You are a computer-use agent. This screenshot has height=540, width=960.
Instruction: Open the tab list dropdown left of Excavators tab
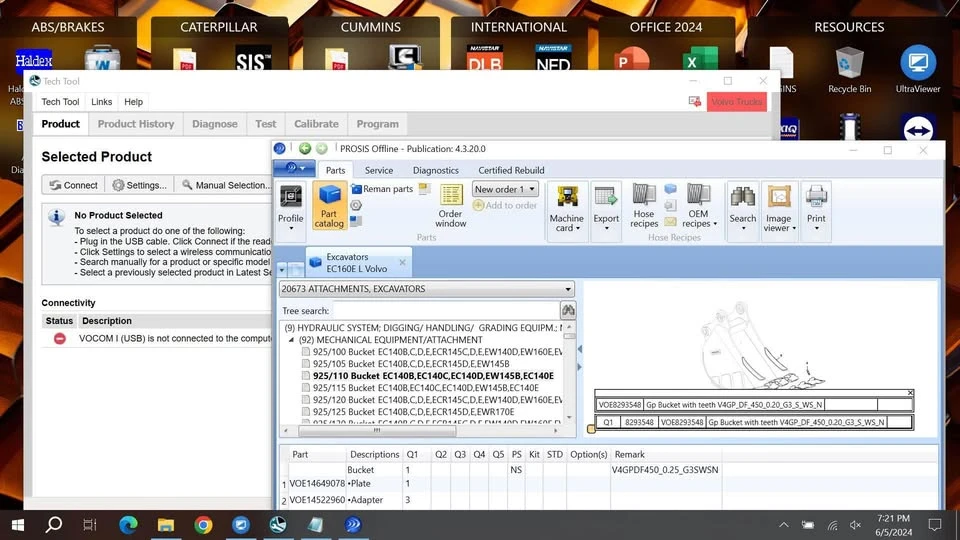pos(282,269)
